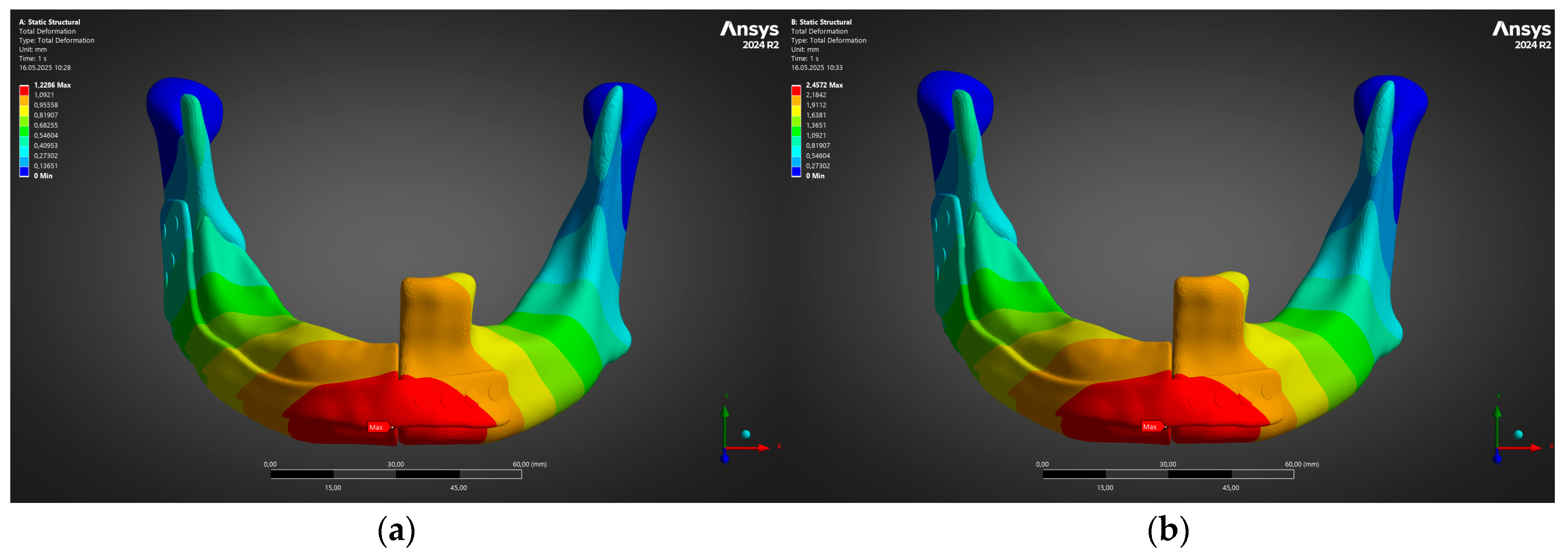Select the red 1,2286 Max legend swatch

point(24,90)
